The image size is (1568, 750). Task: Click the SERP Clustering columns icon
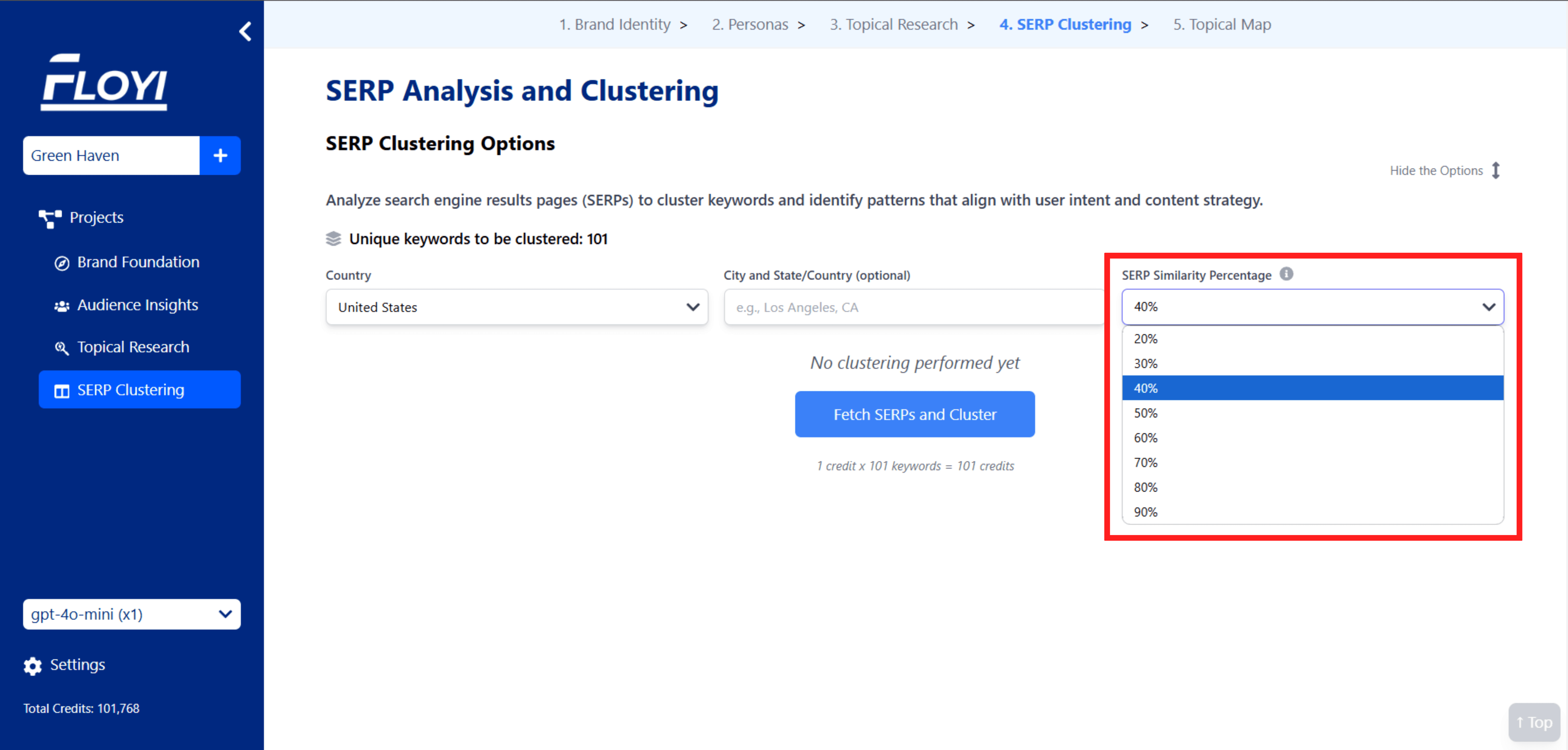pyautogui.click(x=61, y=391)
